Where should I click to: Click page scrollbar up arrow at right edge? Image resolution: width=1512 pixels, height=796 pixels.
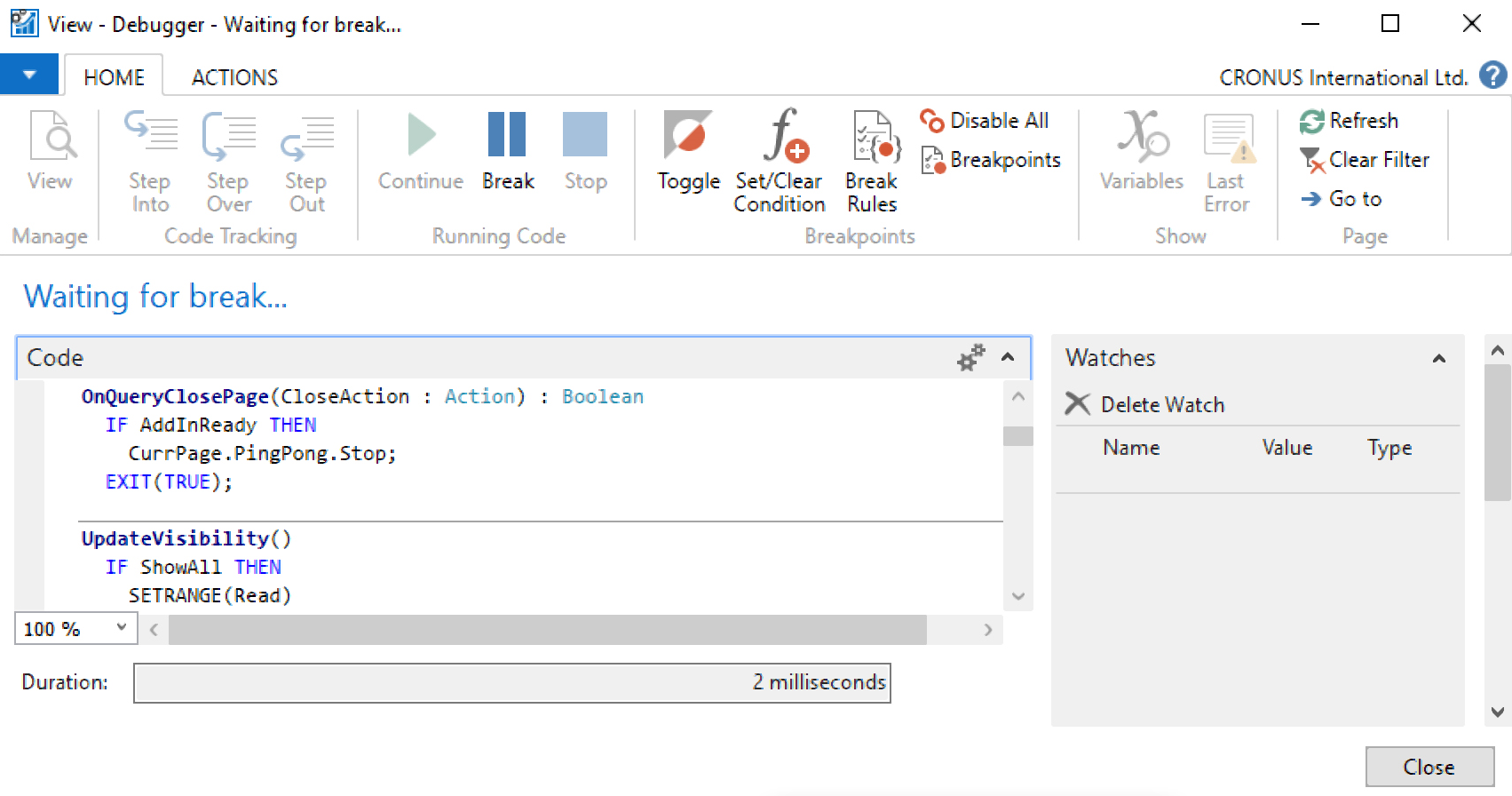[x=1498, y=350]
